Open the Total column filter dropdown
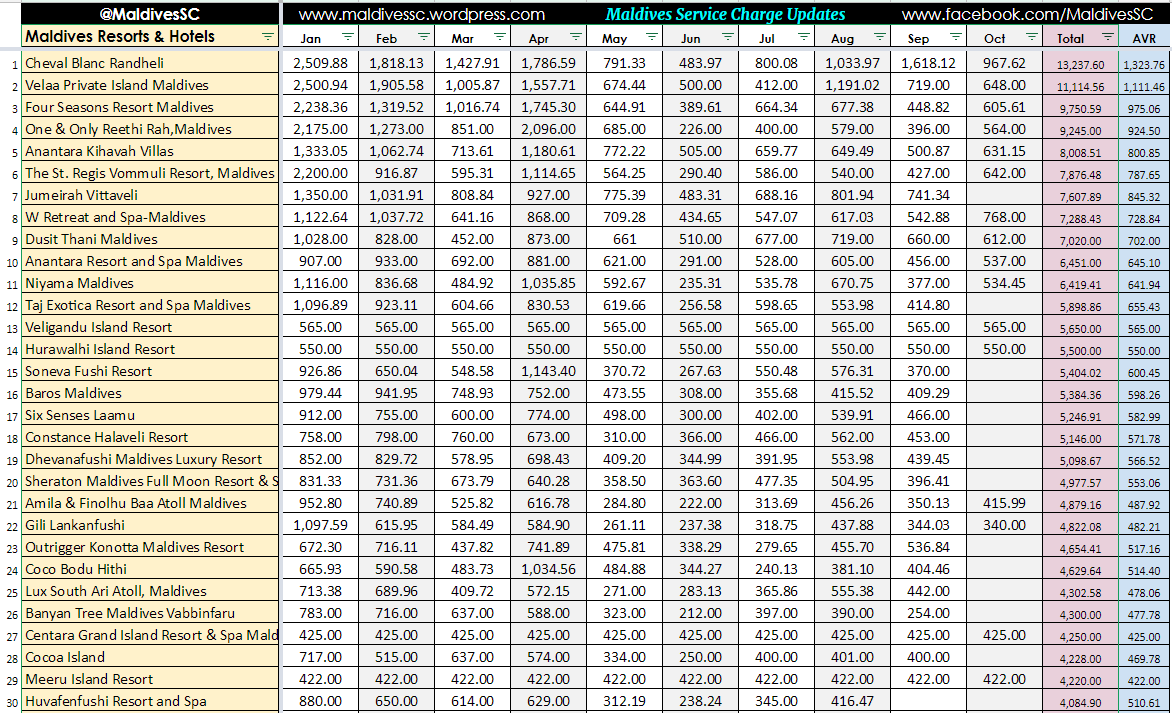This screenshot has height=713, width=1172. click(1108, 37)
